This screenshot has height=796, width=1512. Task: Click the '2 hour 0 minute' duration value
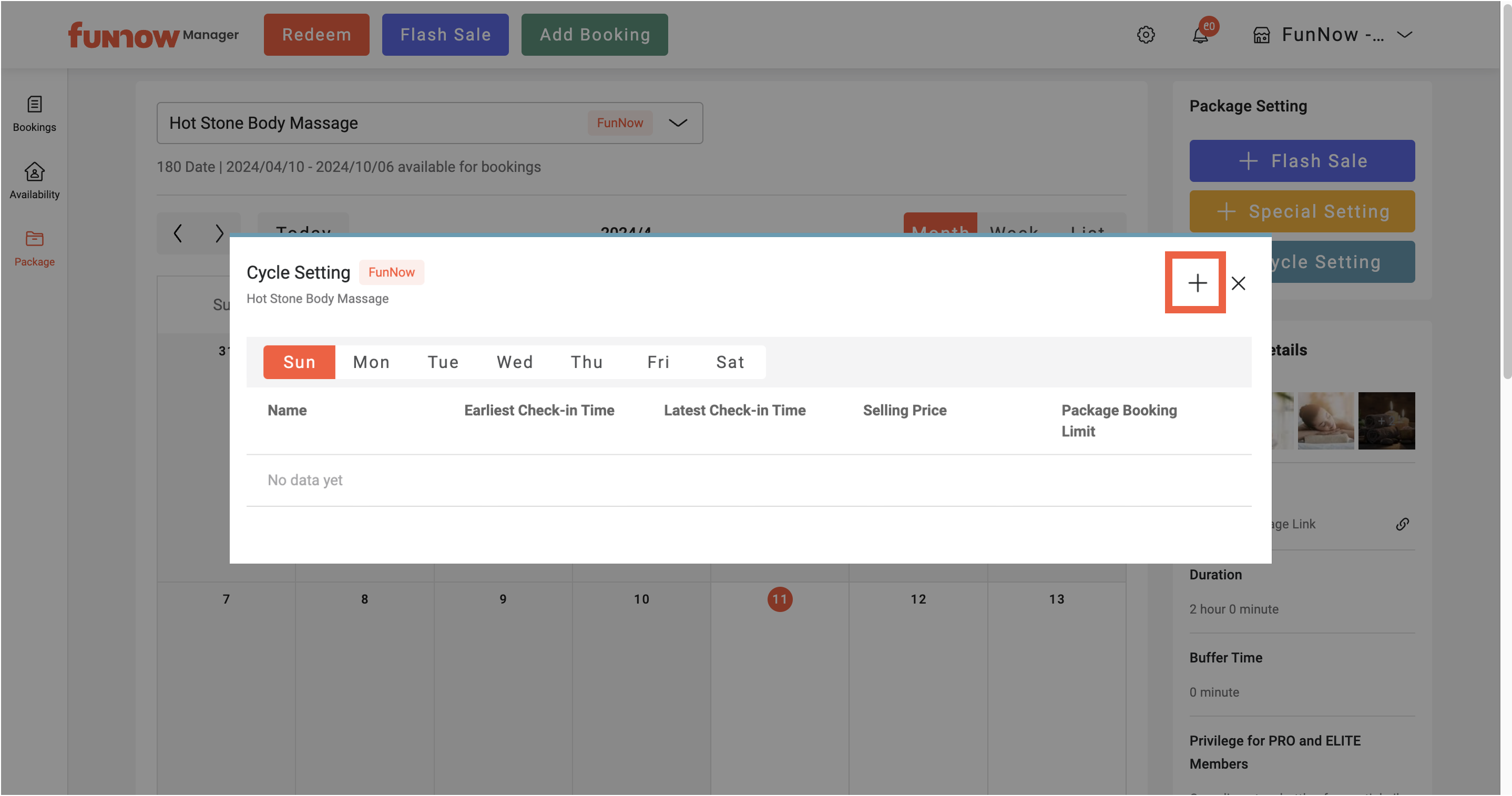click(x=1234, y=609)
